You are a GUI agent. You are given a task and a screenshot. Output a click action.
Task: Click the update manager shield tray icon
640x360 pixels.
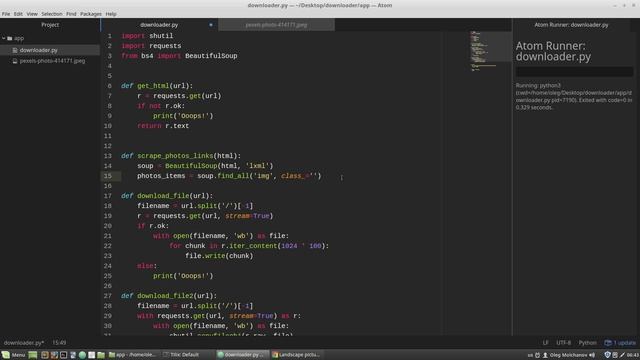tap(607, 355)
